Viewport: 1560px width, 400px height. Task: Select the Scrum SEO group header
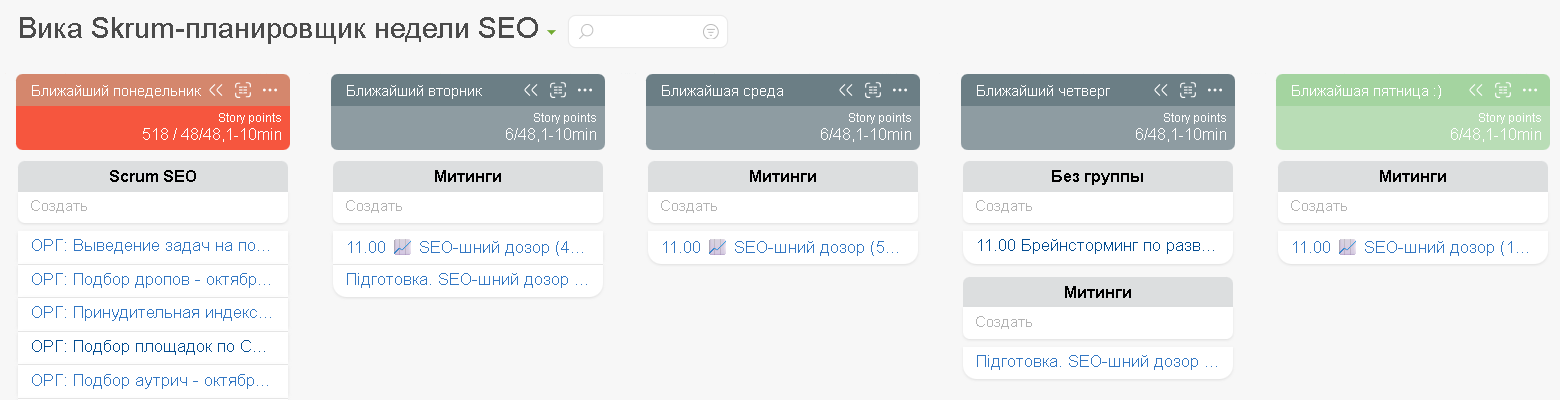[x=153, y=177]
